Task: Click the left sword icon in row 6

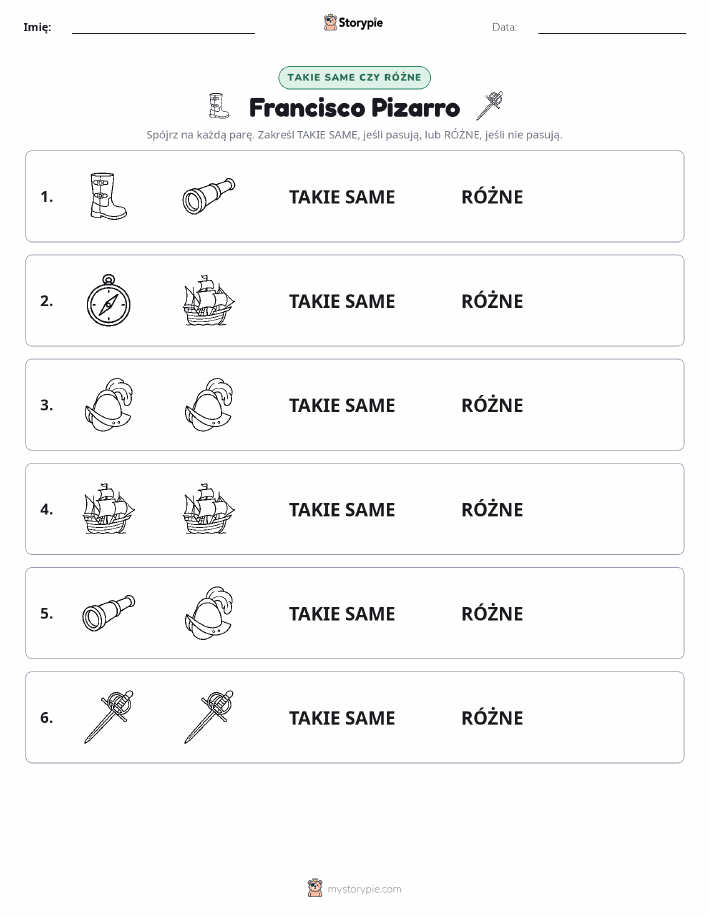Action: [109, 716]
